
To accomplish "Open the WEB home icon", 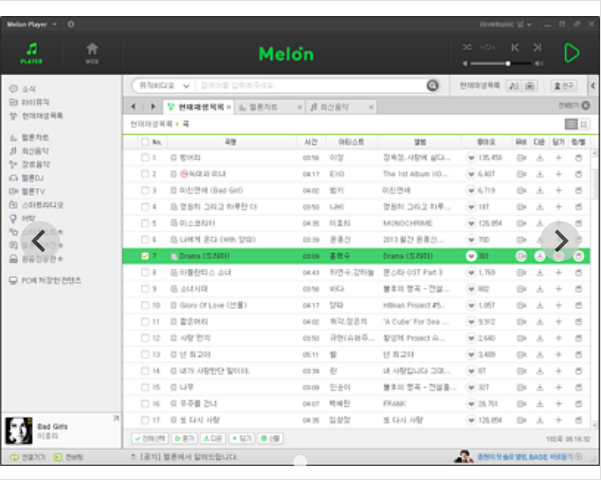I will click(x=92, y=53).
